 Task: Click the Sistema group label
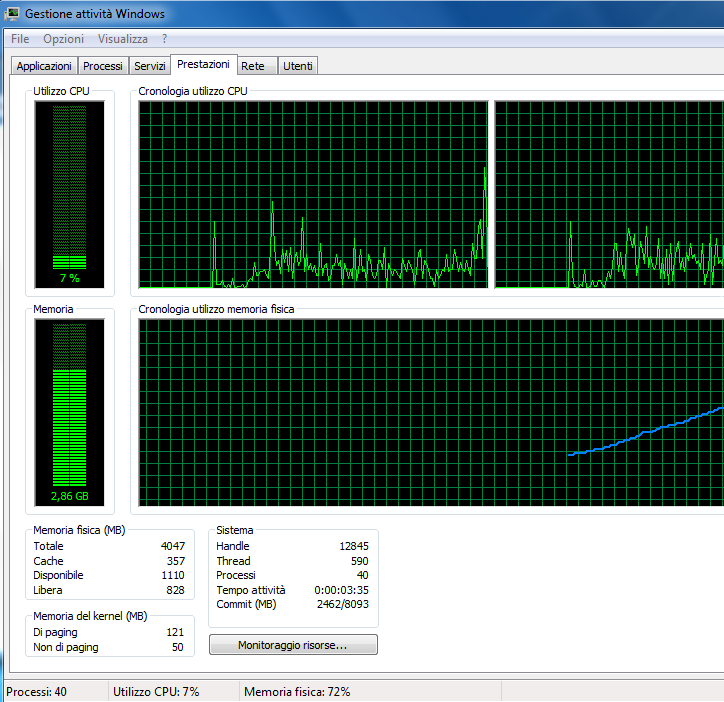point(235,530)
